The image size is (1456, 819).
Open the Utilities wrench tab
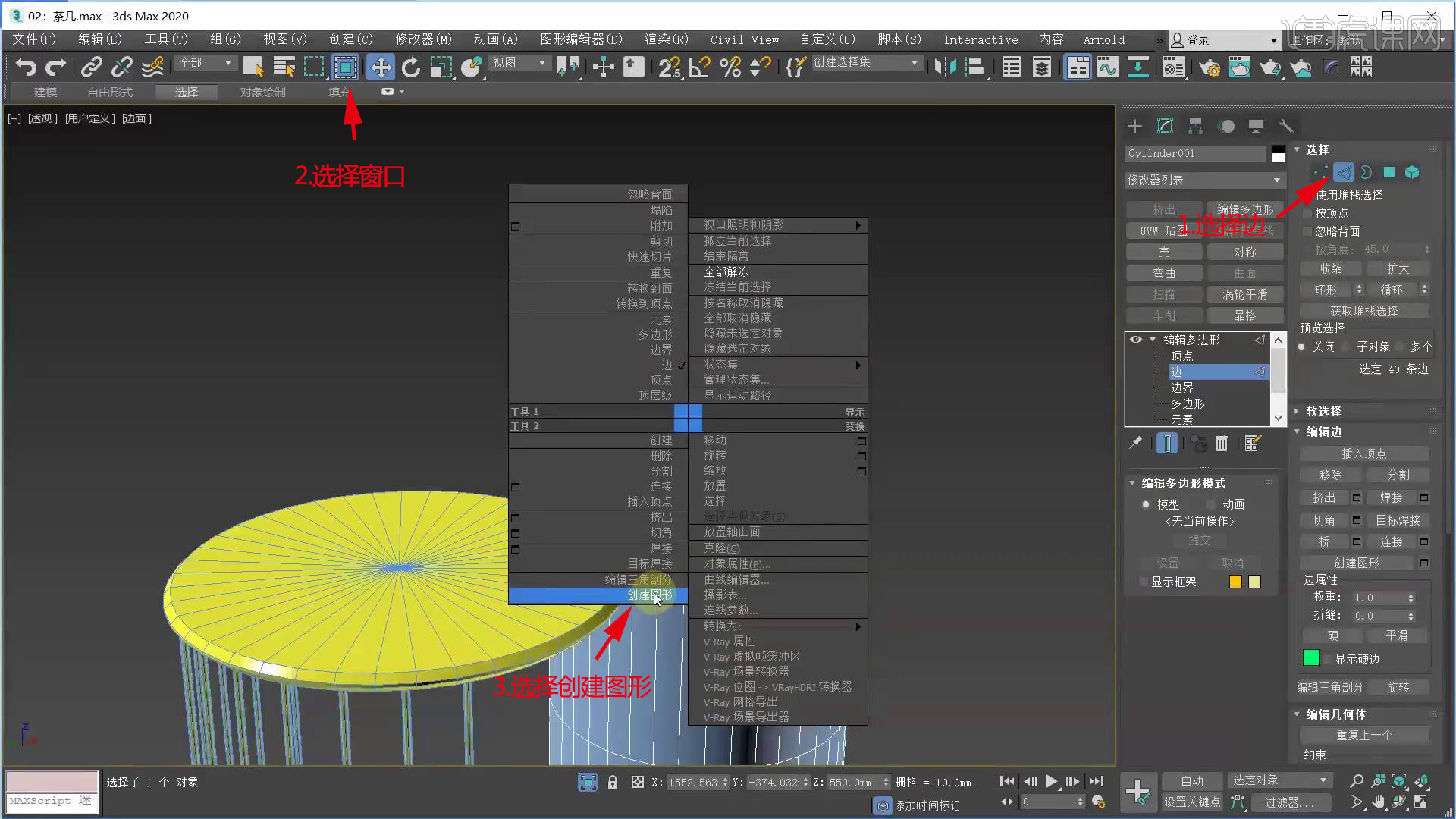point(1286,126)
